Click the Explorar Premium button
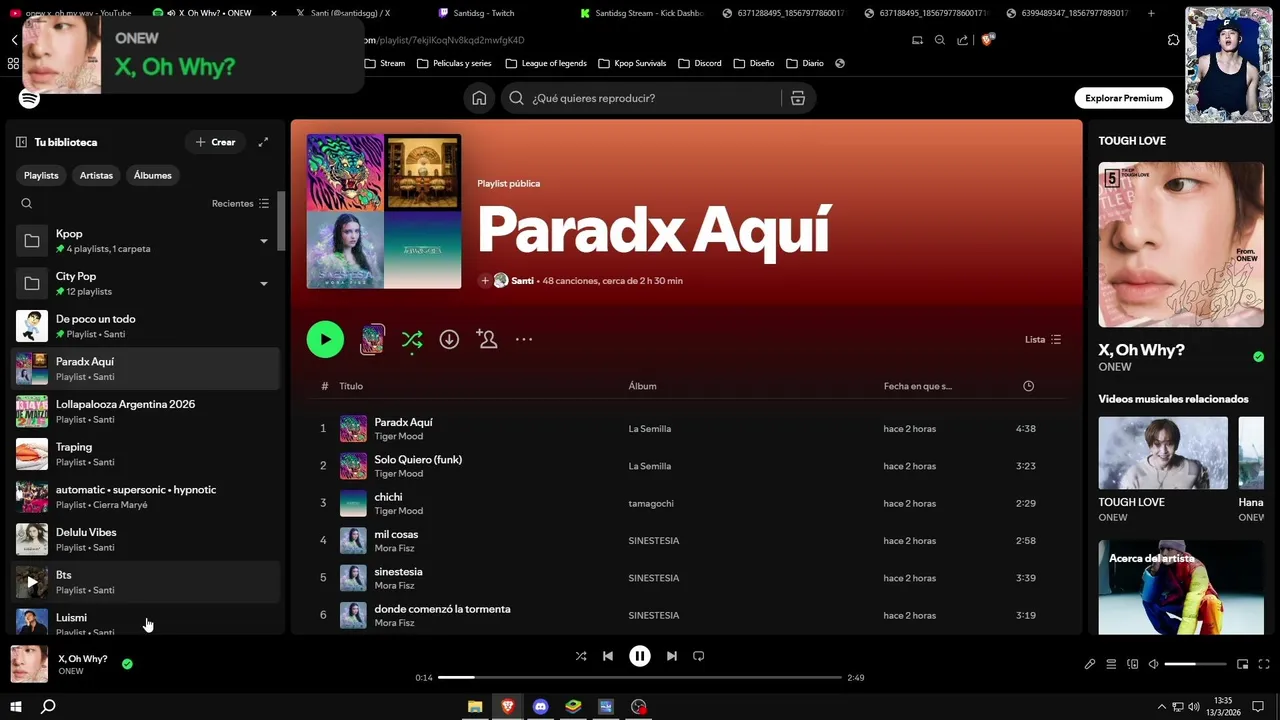The height and width of the screenshot is (720, 1280). pyautogui.click(x=1123, y=98)
